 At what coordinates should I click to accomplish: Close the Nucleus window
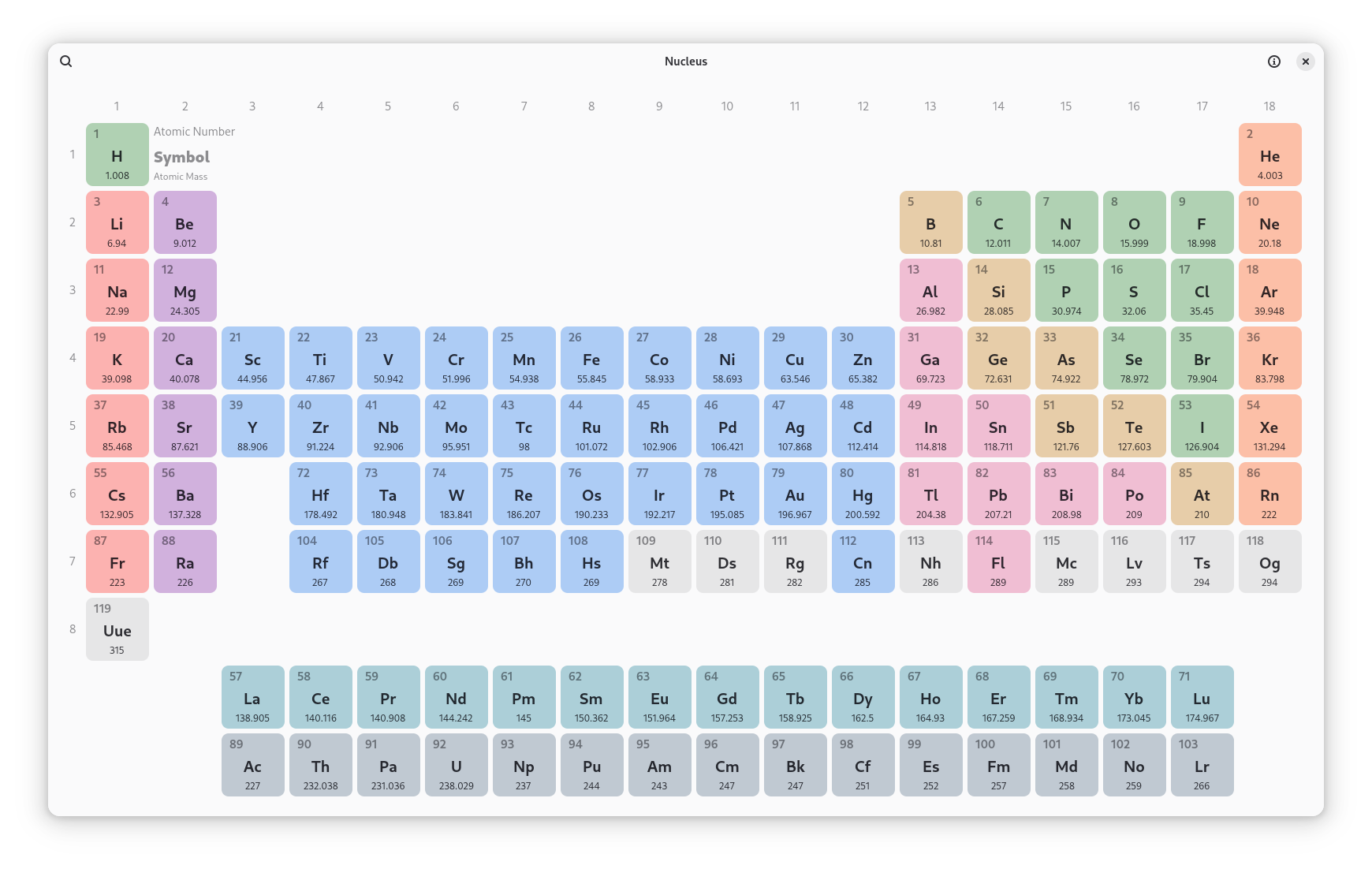[x=1306, y=62]
